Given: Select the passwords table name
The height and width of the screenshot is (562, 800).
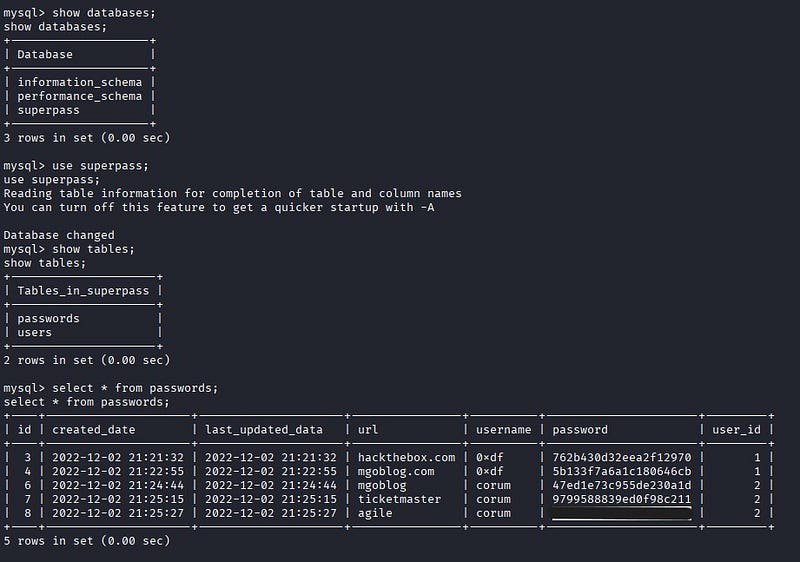Looking at the screenshot, I should point(48,319).
